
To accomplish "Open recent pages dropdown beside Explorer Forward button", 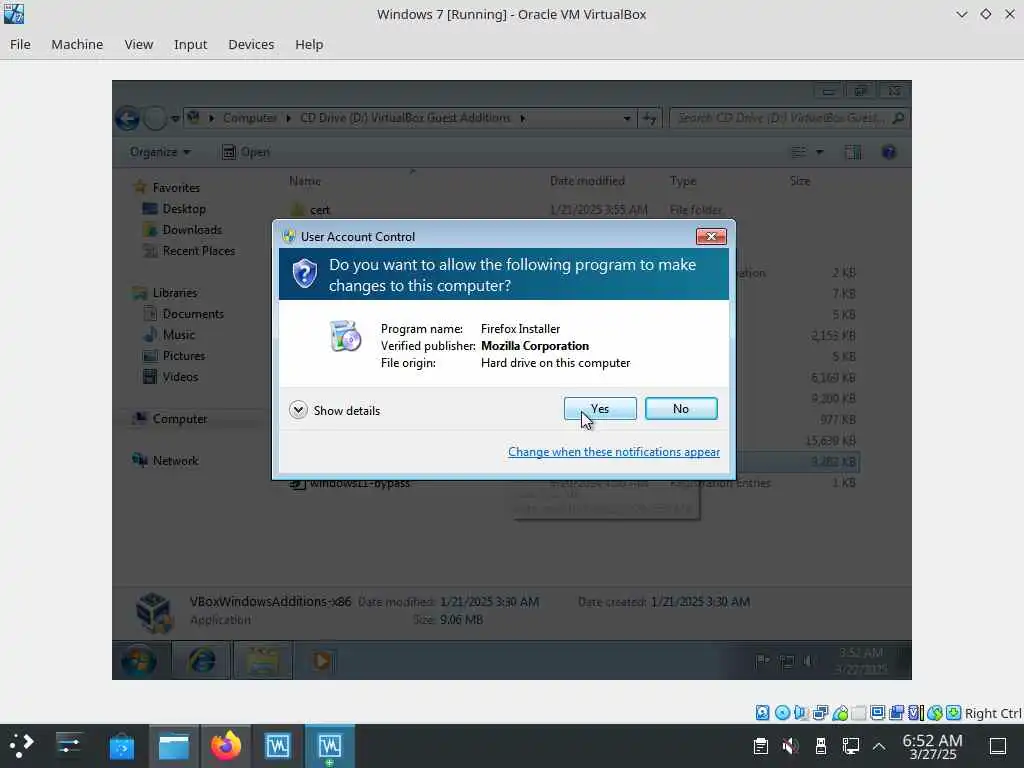I will (x=175, y=119).
